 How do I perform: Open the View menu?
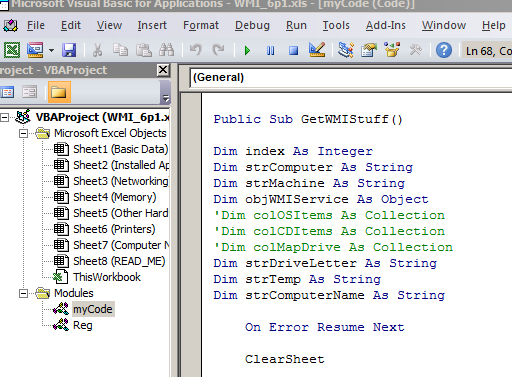(x=109, y=25)
